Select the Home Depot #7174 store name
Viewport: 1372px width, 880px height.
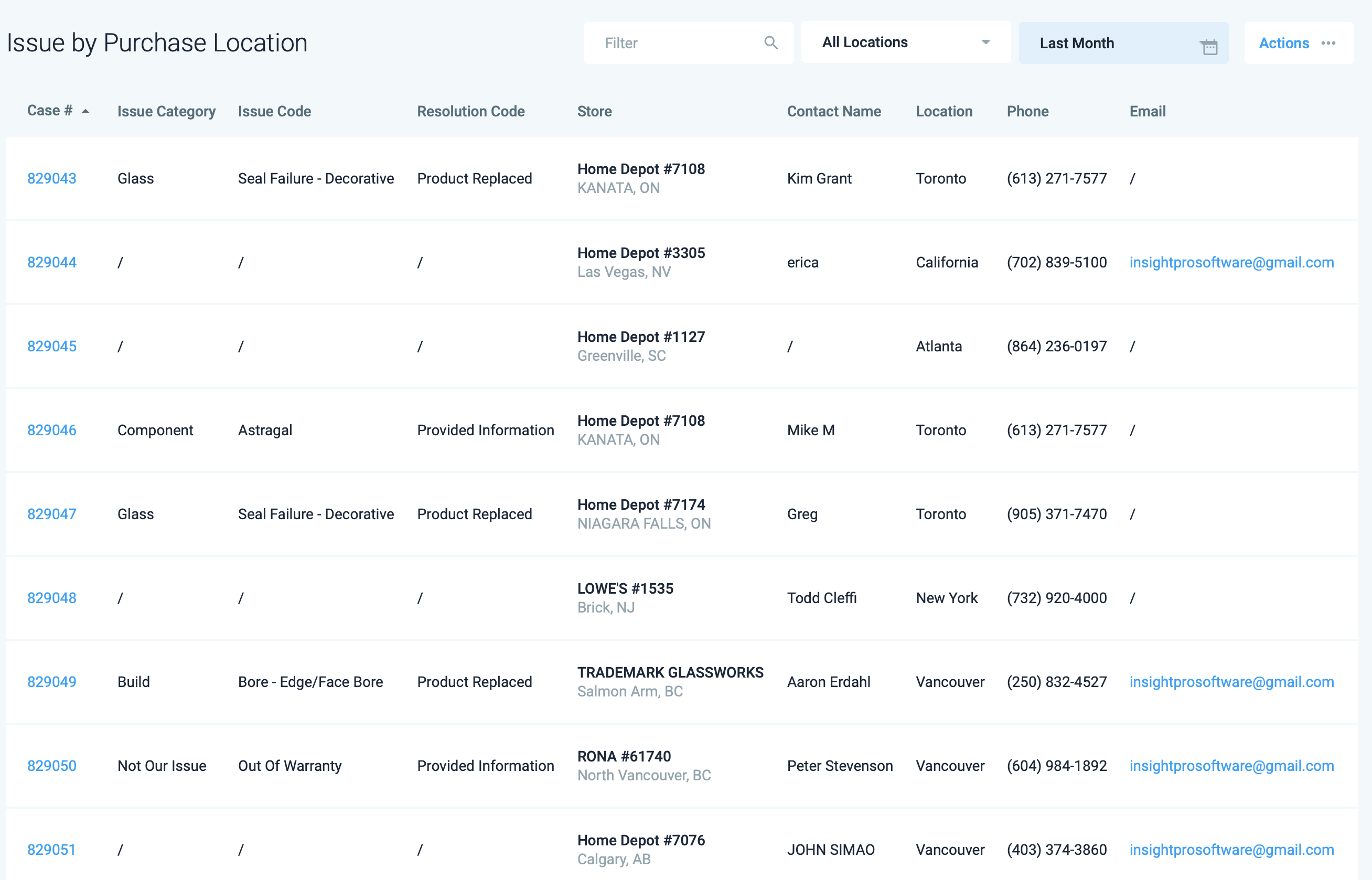coord(641,505)
